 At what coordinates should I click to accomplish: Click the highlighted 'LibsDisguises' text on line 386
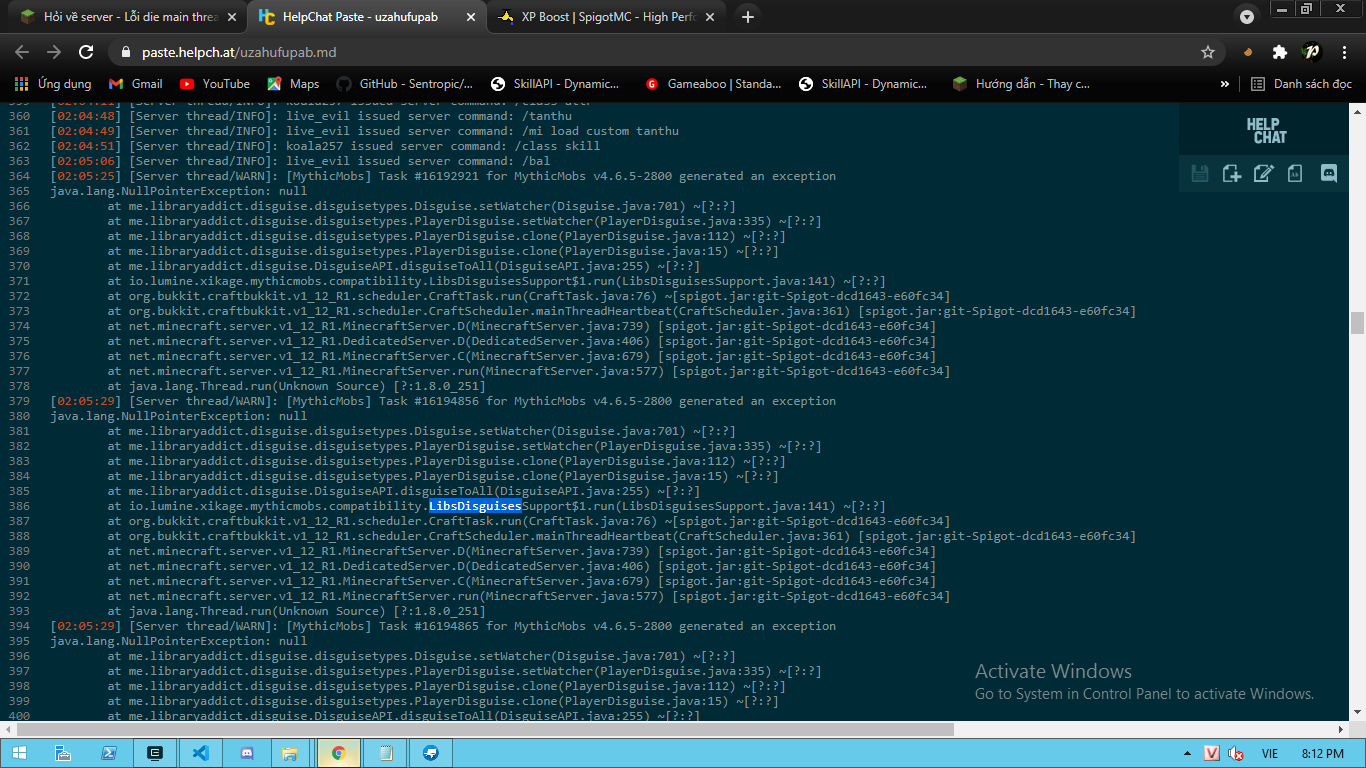point(475,506)
